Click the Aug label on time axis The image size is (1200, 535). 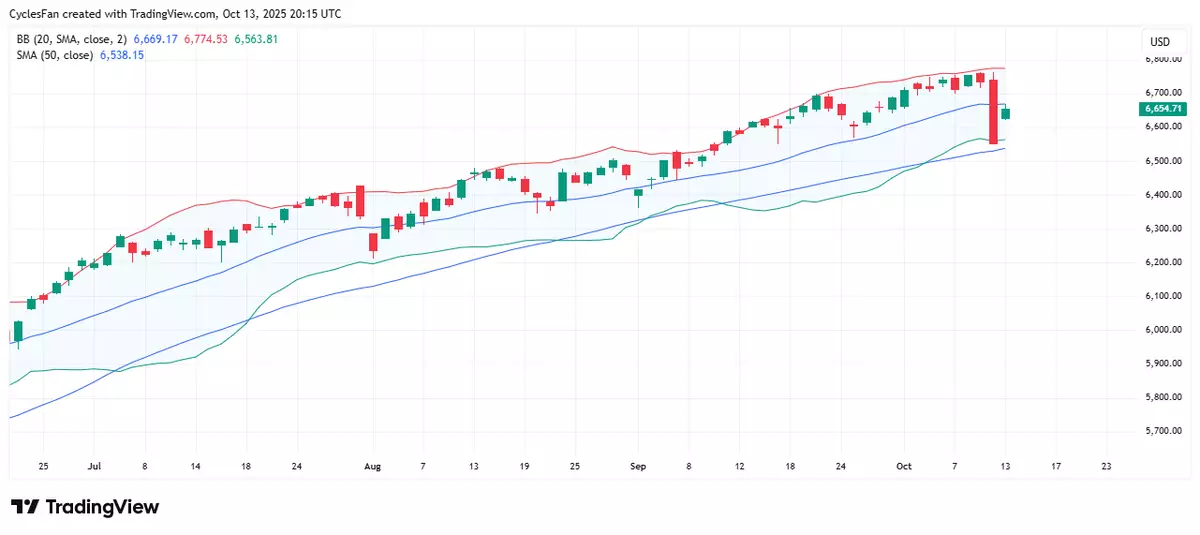point(373,466)
